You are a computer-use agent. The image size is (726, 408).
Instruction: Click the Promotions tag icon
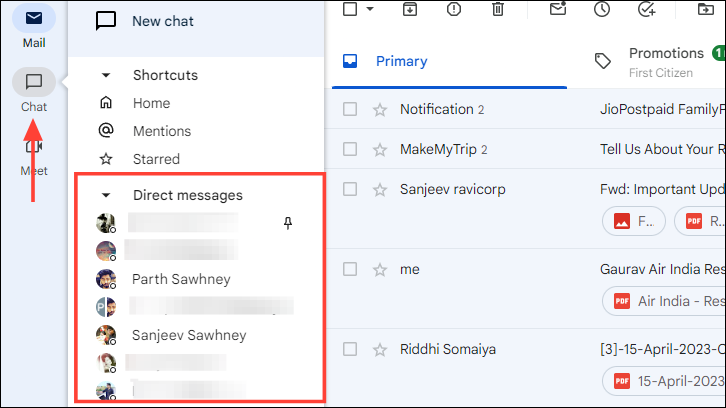pos(602,61)
